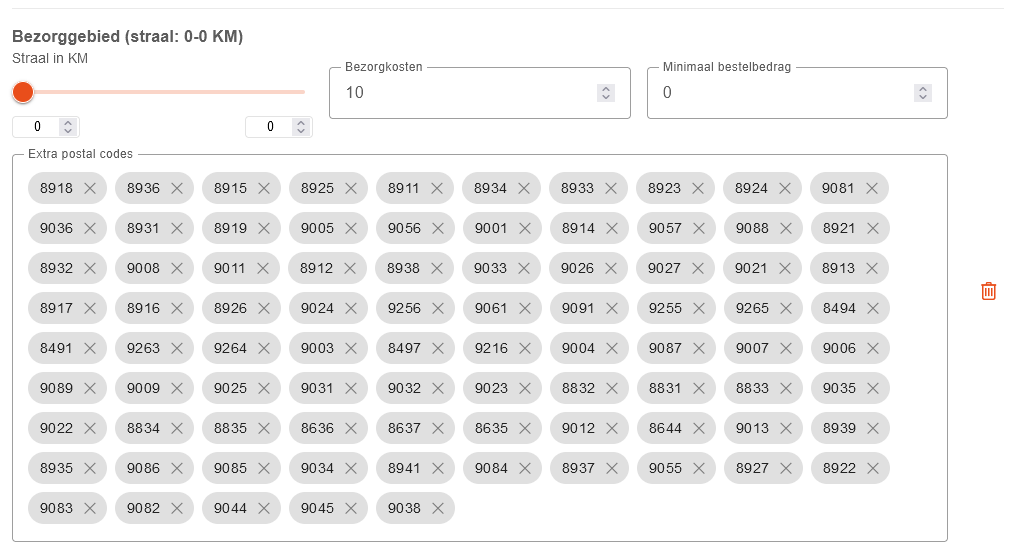
Task: Remove postal code 8494 chip
Action: point(873,308)
